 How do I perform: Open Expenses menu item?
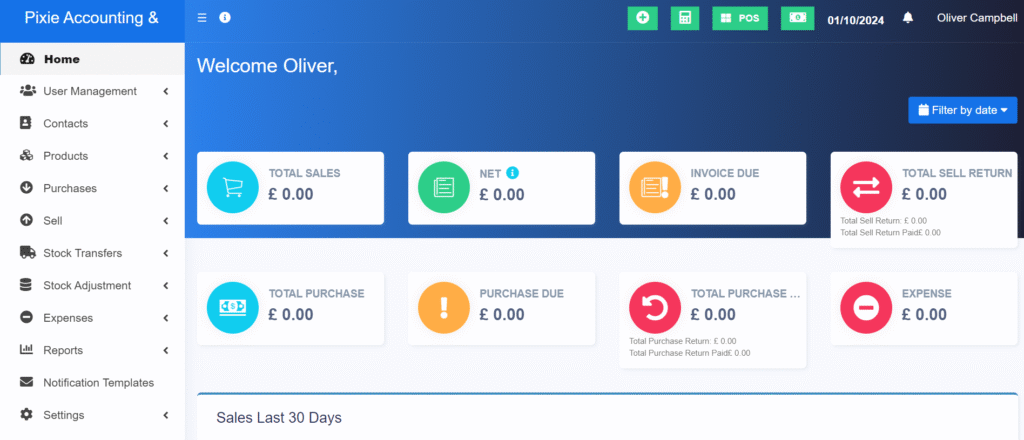coord(92,318)
